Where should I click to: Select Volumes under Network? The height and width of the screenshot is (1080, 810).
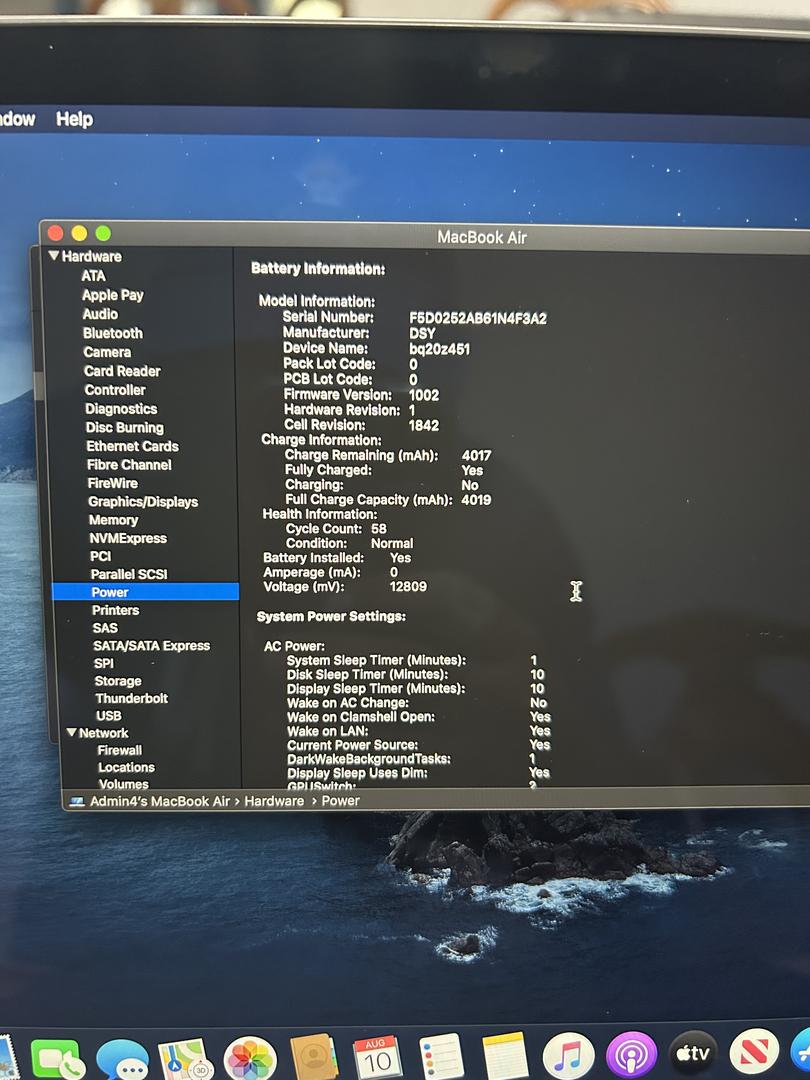tap(124, 784)
